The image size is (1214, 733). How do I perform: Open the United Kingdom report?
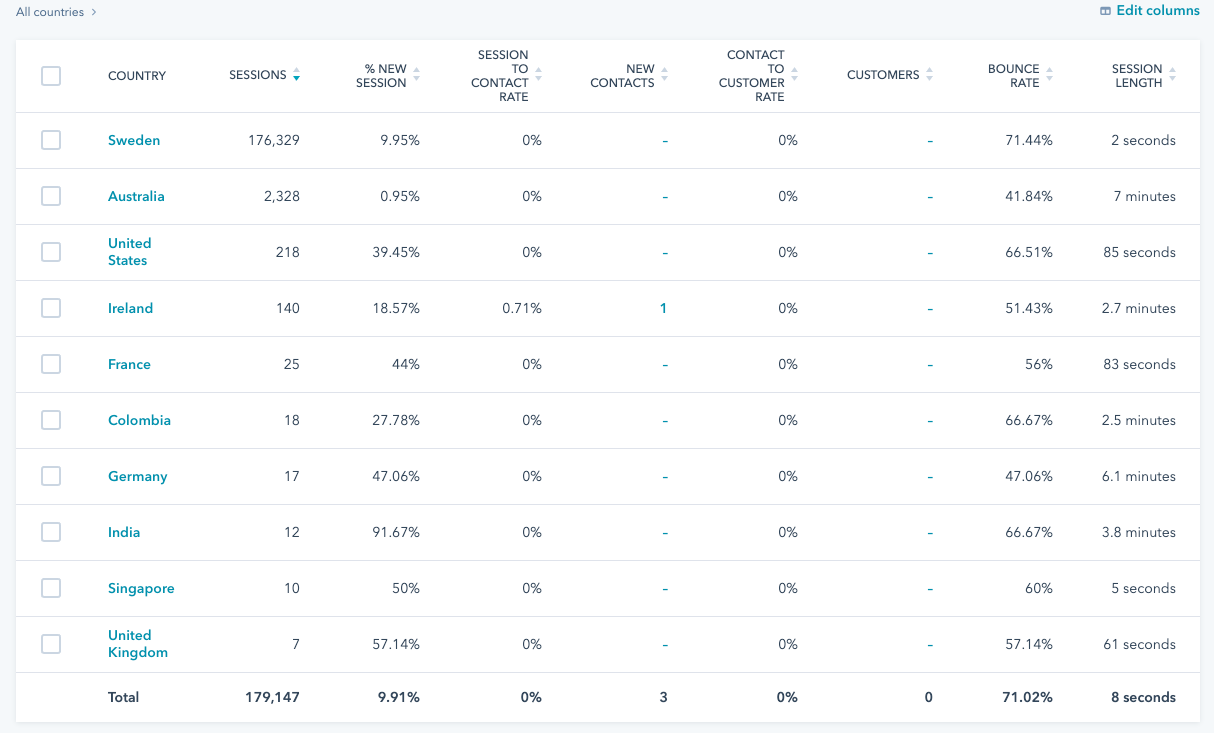click(137, 644)
